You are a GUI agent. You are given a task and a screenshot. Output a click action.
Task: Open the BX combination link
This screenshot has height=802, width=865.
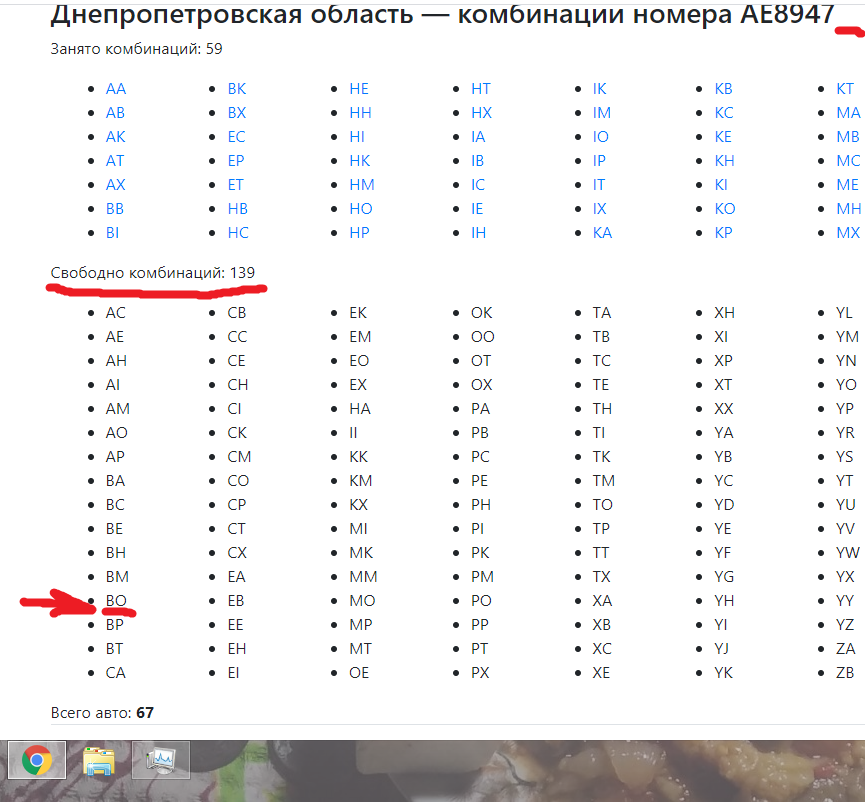click(x=237, y=113)
